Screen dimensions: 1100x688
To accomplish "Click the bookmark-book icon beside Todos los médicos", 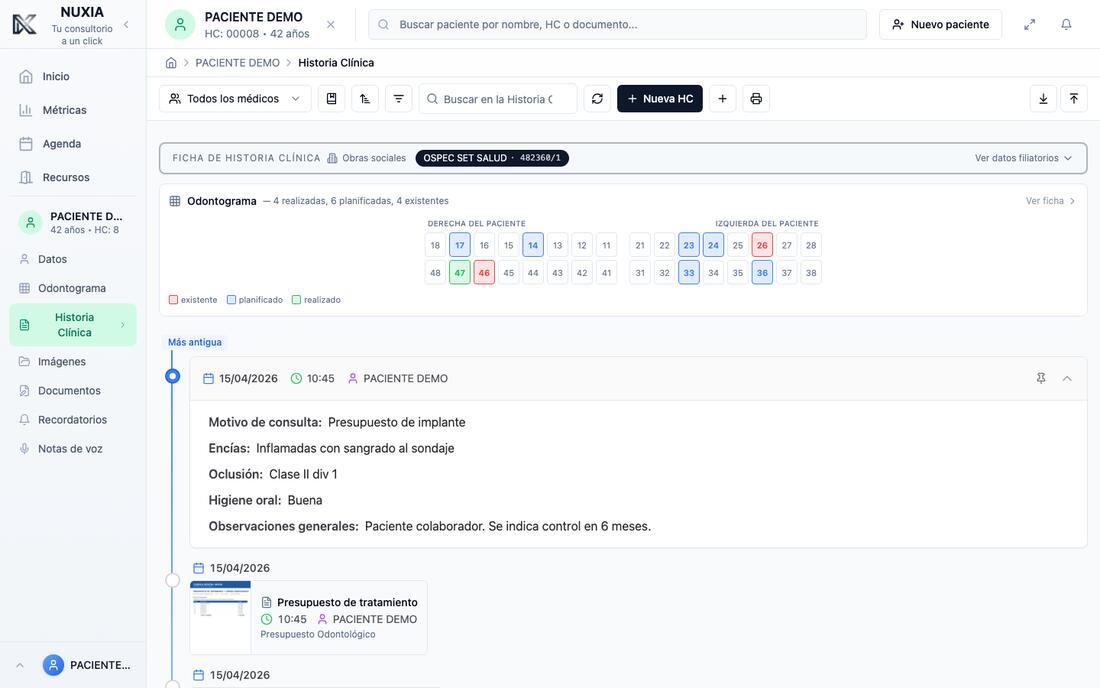I will [x=331, y=99].
